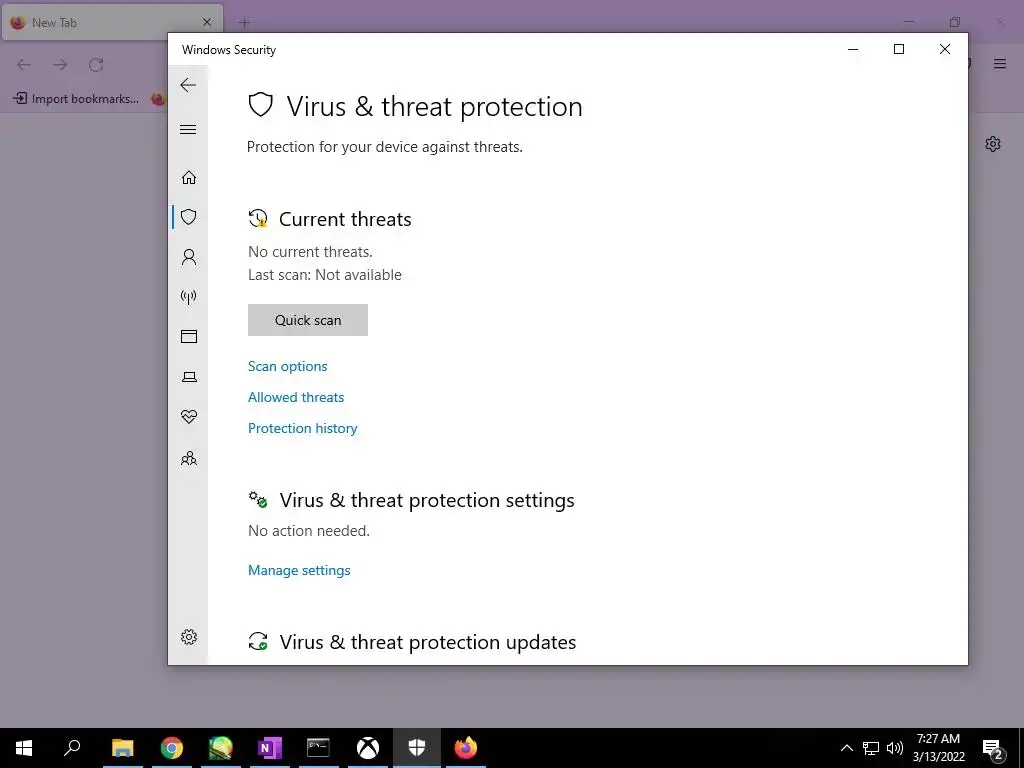This screenshot has height=768, width=1024.
Task: Click the Virus & threat protection settings heading
Action: coord(427,500)
